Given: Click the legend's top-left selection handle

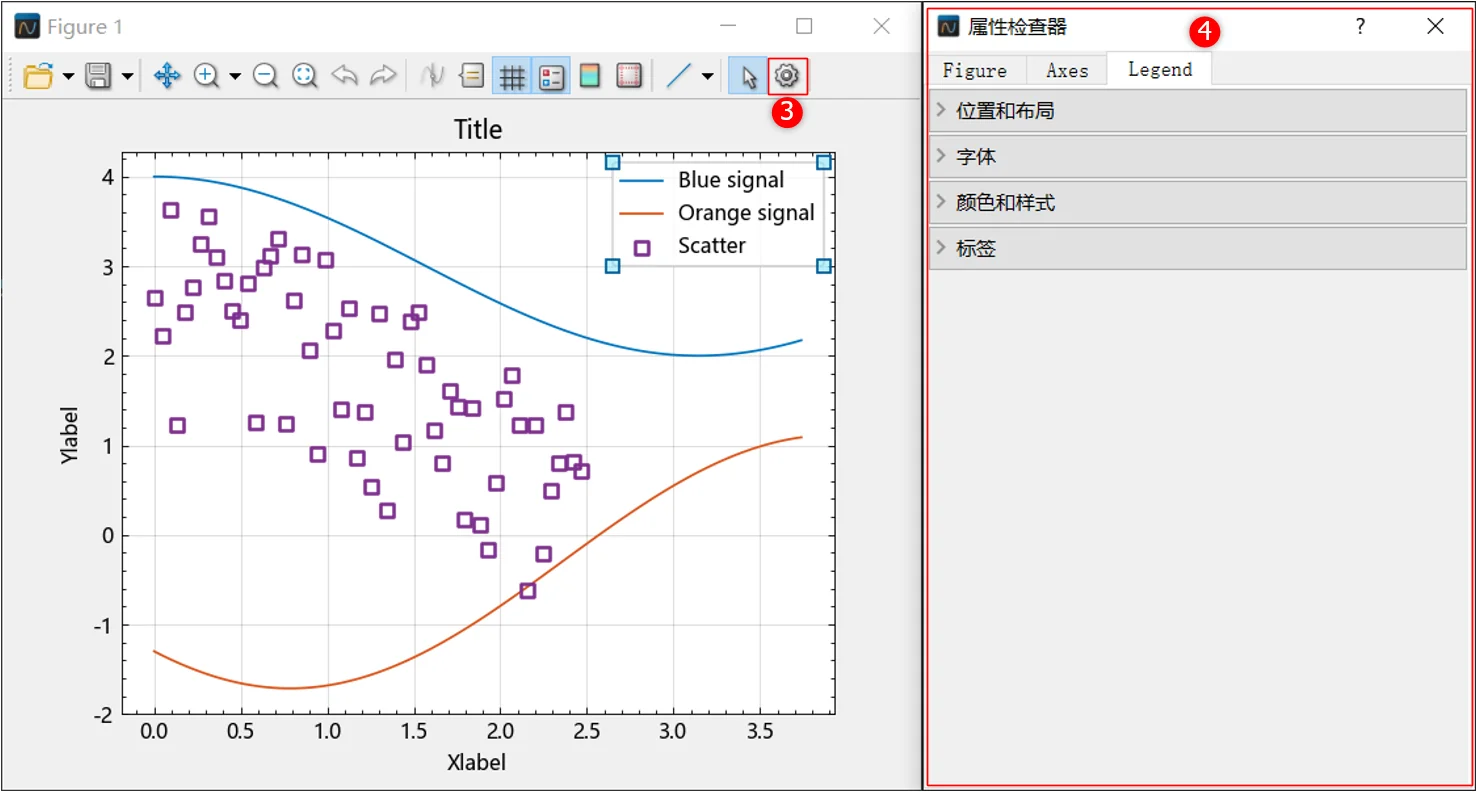Looking at the screenshot, I should (x=613, y=162).
